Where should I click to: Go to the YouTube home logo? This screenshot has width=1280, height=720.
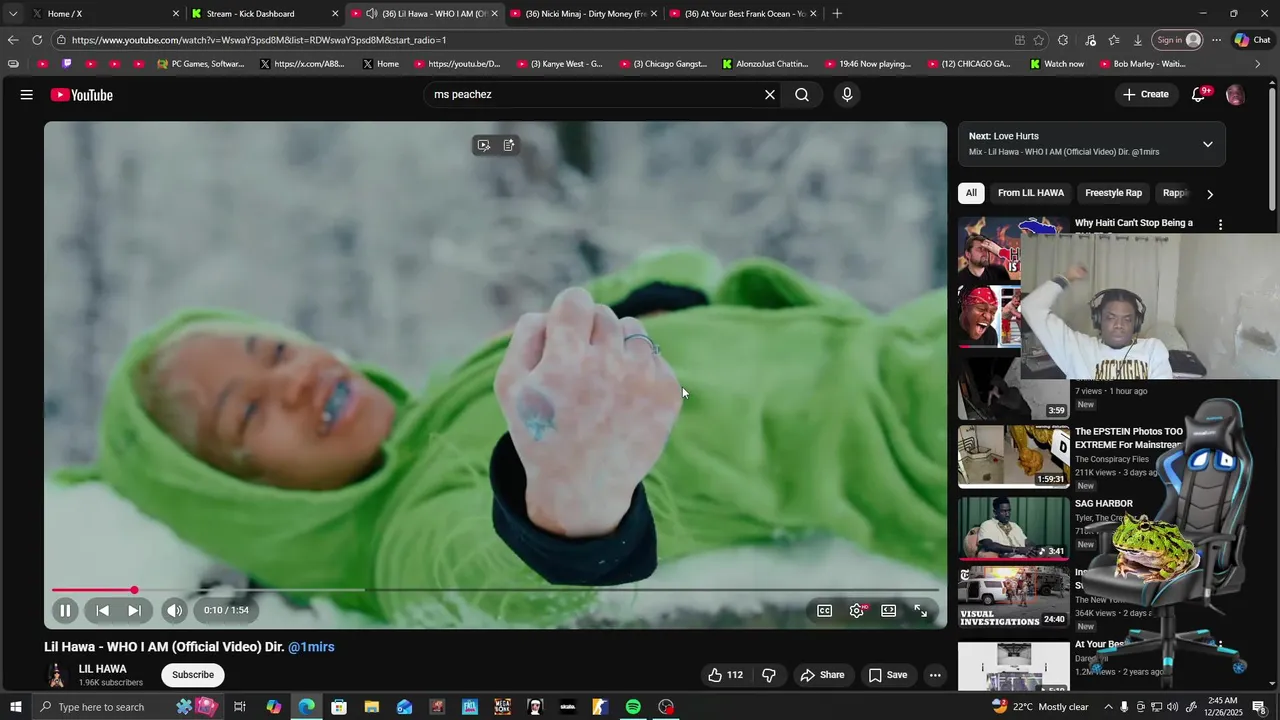82,95
